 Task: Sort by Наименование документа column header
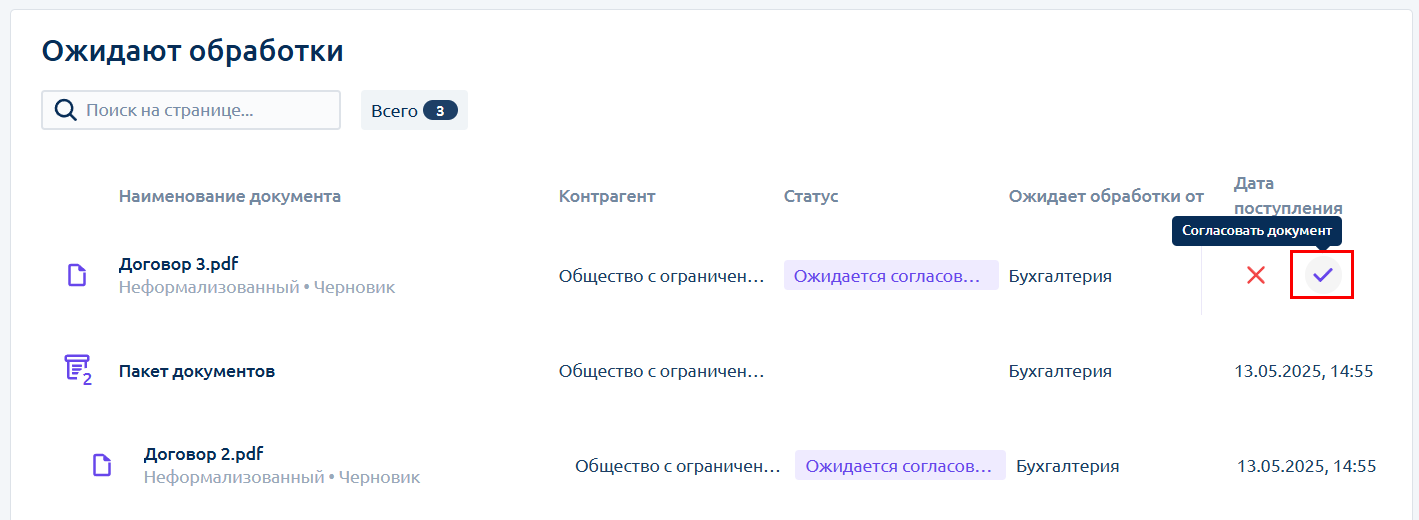click(x=230, y=196)
